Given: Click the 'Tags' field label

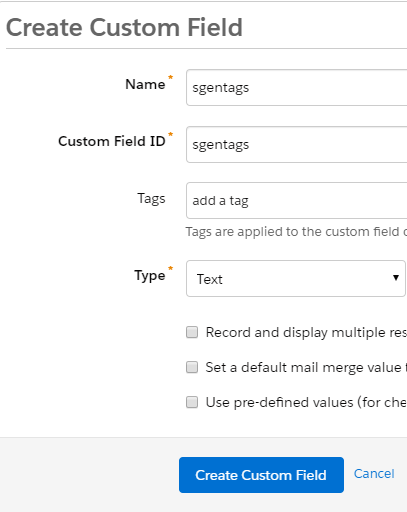Looking at the screenshot, I should pyautogui.click(x=151, y=199).
